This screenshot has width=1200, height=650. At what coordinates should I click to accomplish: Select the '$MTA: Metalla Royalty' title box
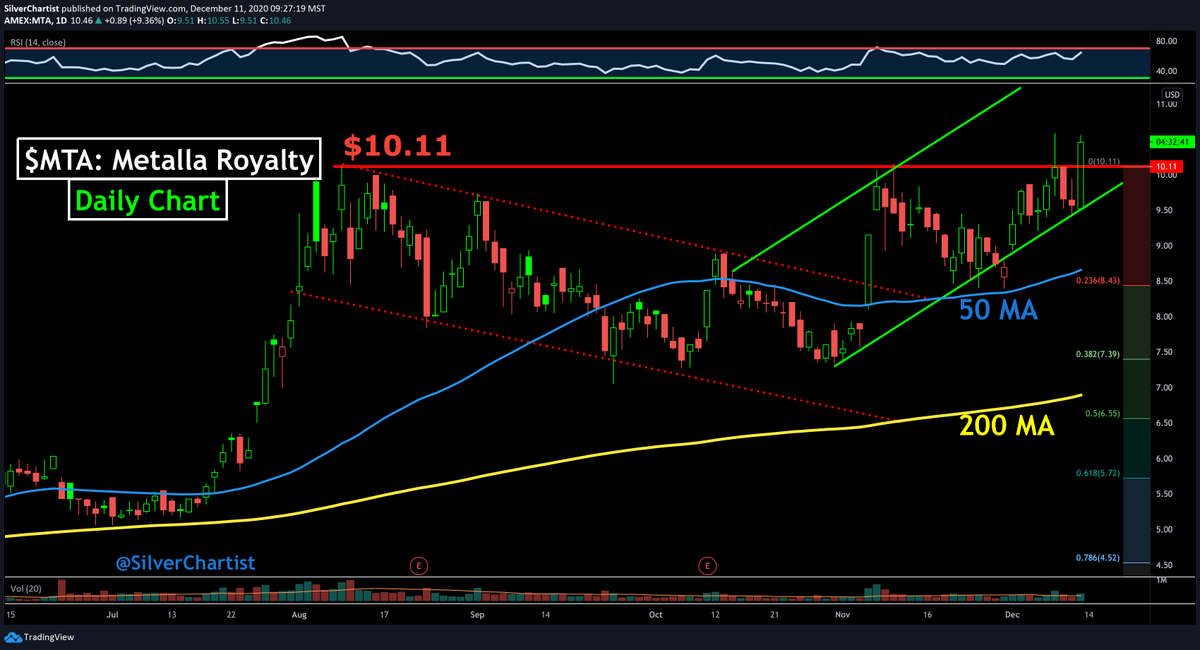(x=168, y=160)
